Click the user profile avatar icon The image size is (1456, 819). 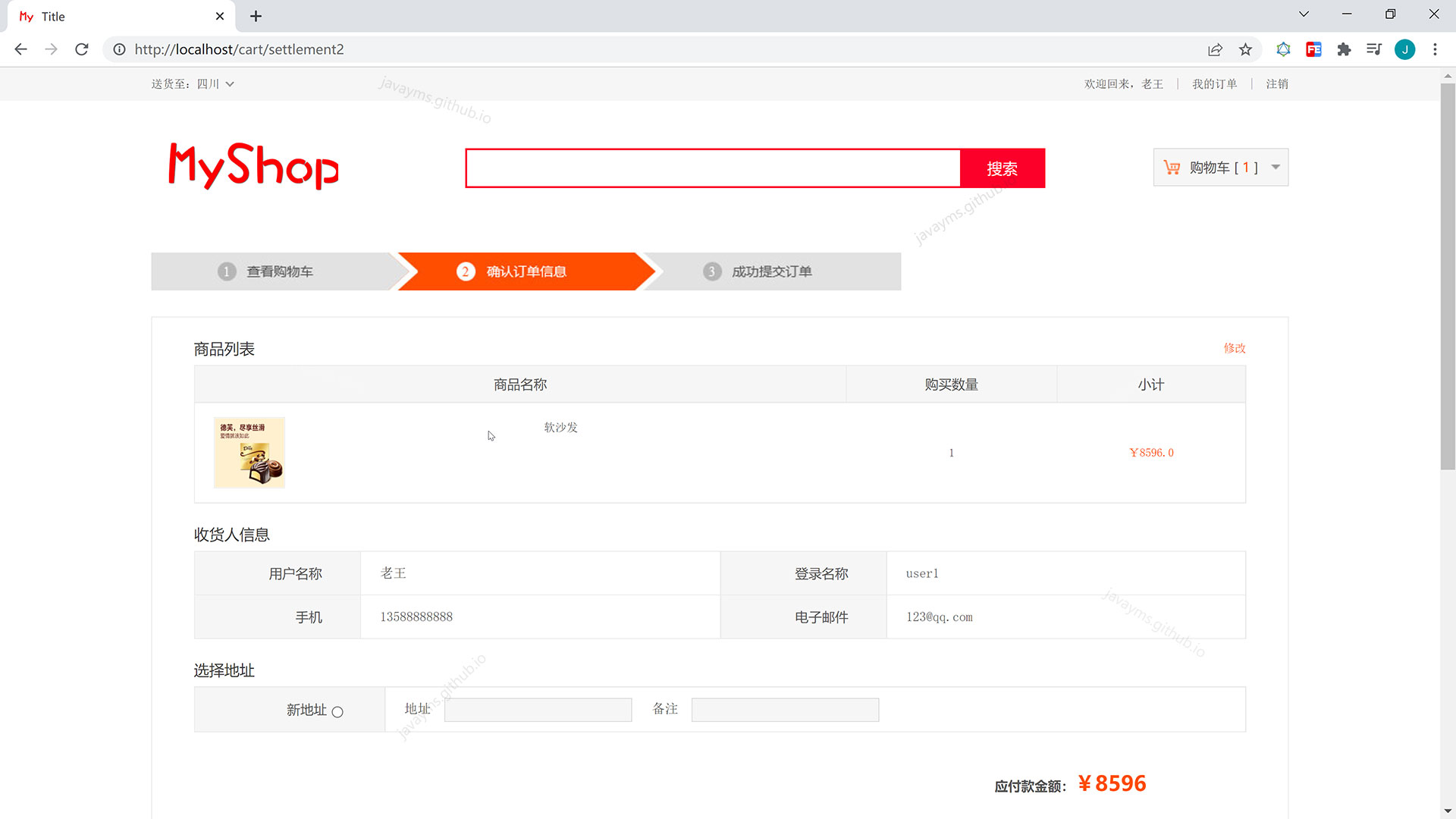1405,49
